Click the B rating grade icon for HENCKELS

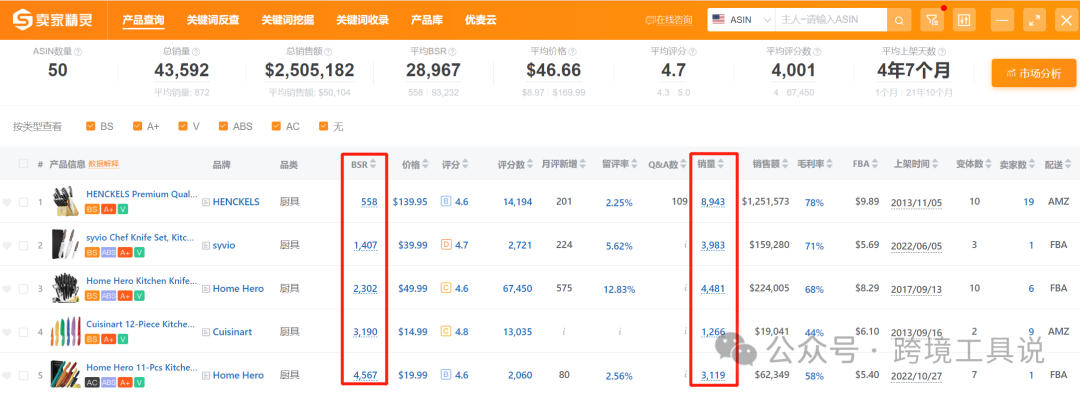(445, 202)
